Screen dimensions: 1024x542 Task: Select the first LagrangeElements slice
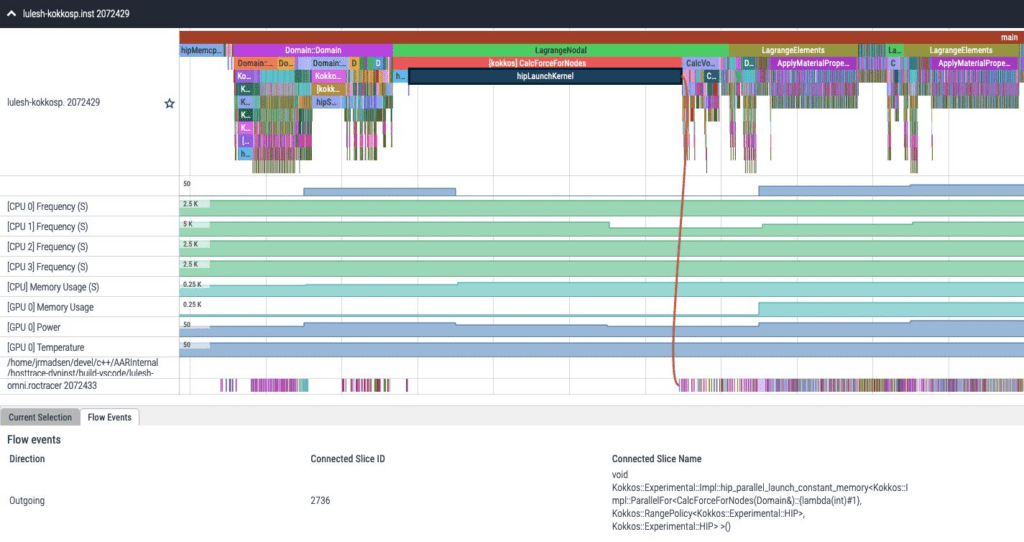pos(793,50)
